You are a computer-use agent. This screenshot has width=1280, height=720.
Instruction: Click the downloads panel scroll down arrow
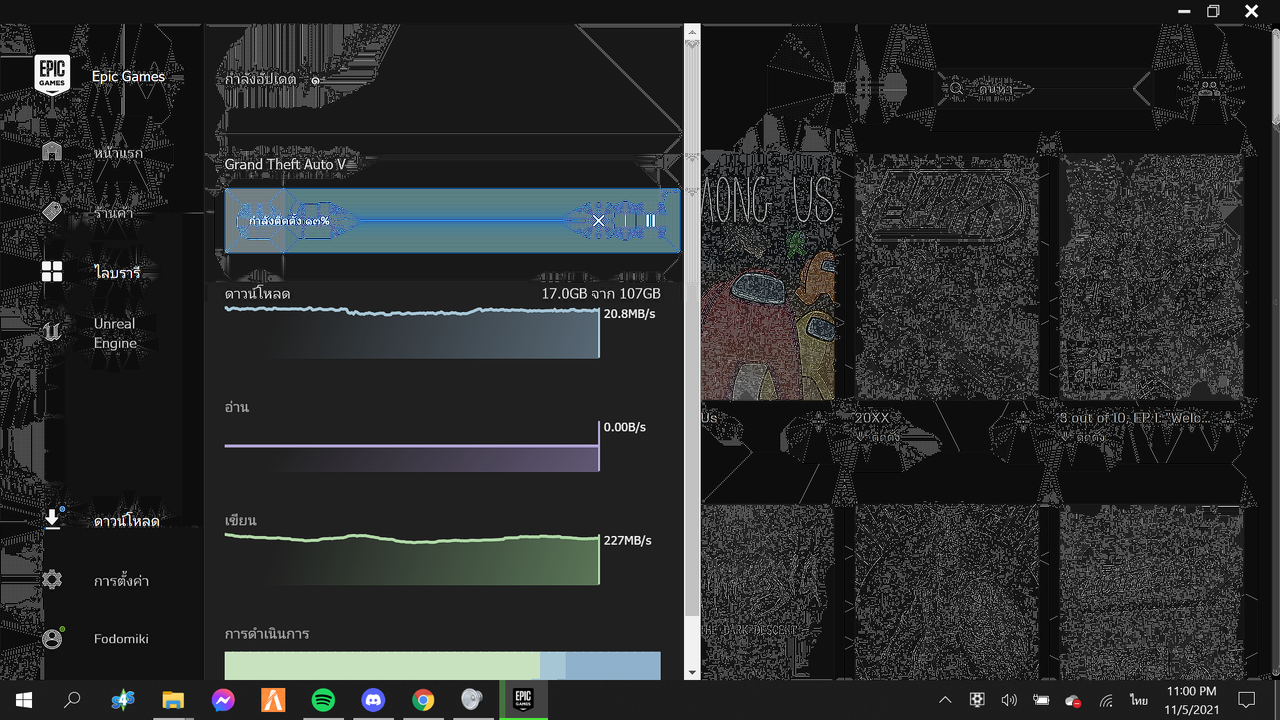pyautogui.click(x=692, y=673)
